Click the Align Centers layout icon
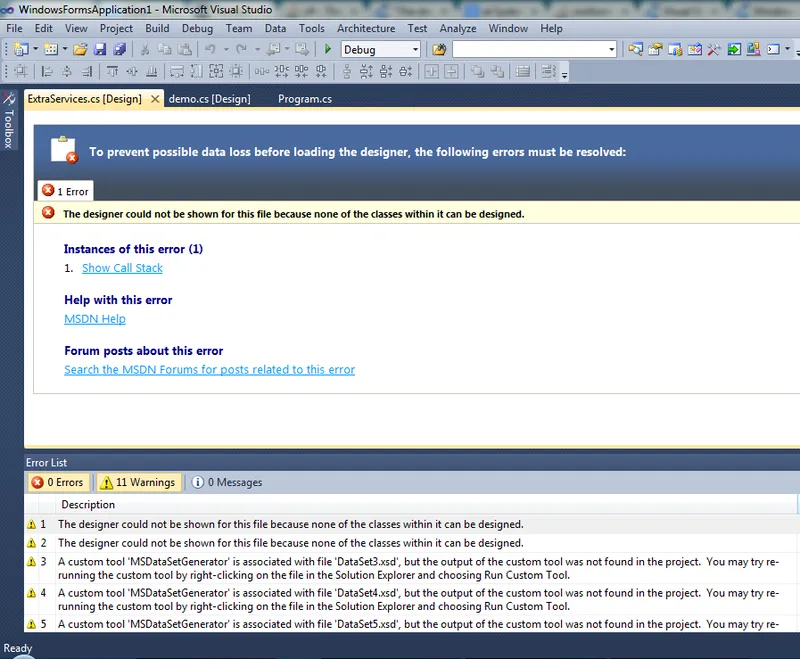Image resolution: width=800 pixels, height=659 pixels. tap(67, 71)
